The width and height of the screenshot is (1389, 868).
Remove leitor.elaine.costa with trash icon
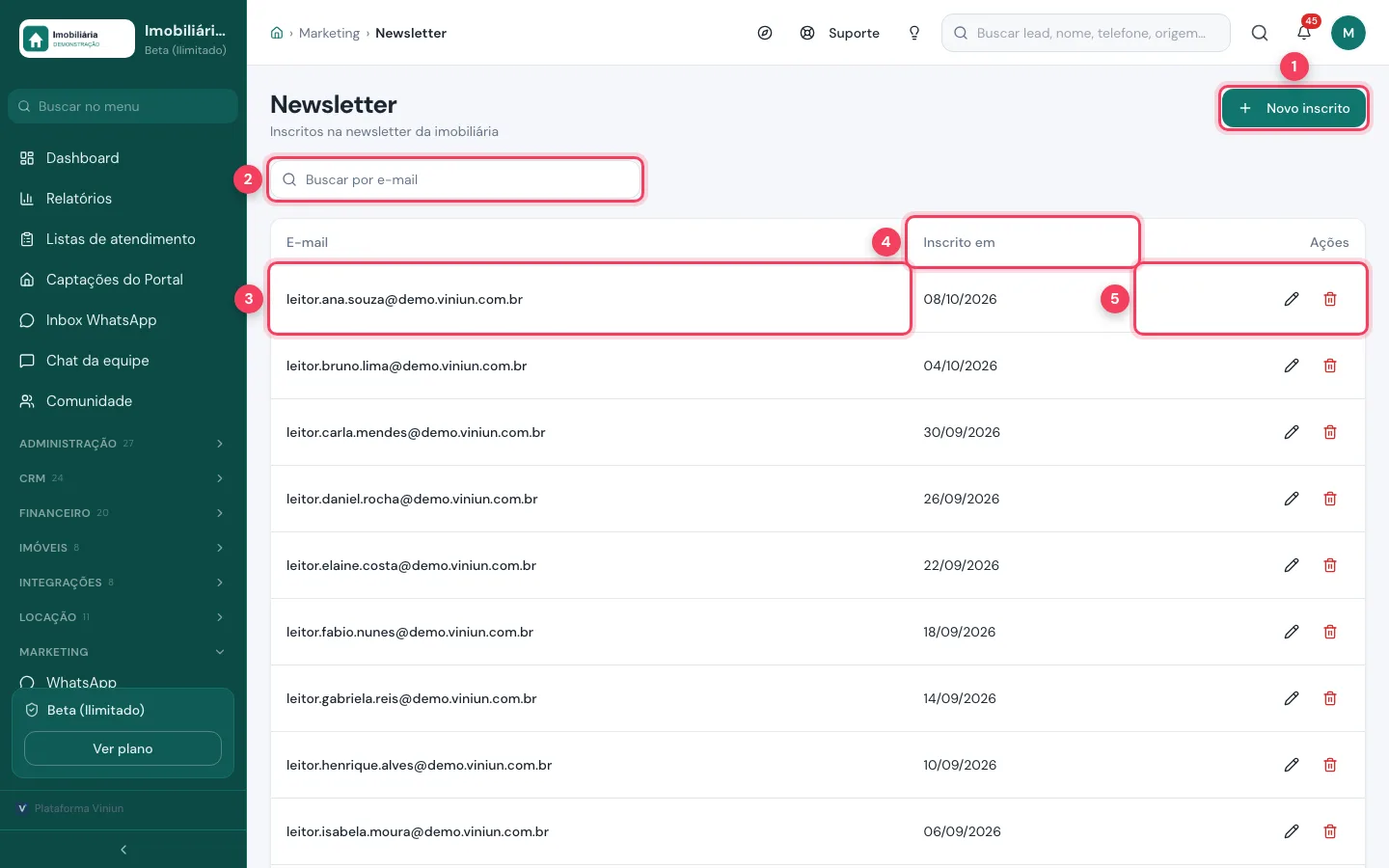(x=1330, y=565)
